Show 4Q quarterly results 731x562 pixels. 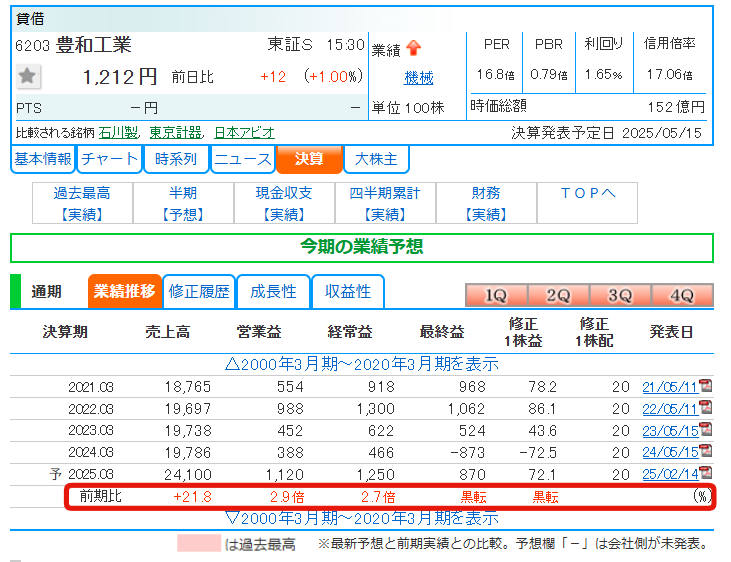tap(682, 296)
